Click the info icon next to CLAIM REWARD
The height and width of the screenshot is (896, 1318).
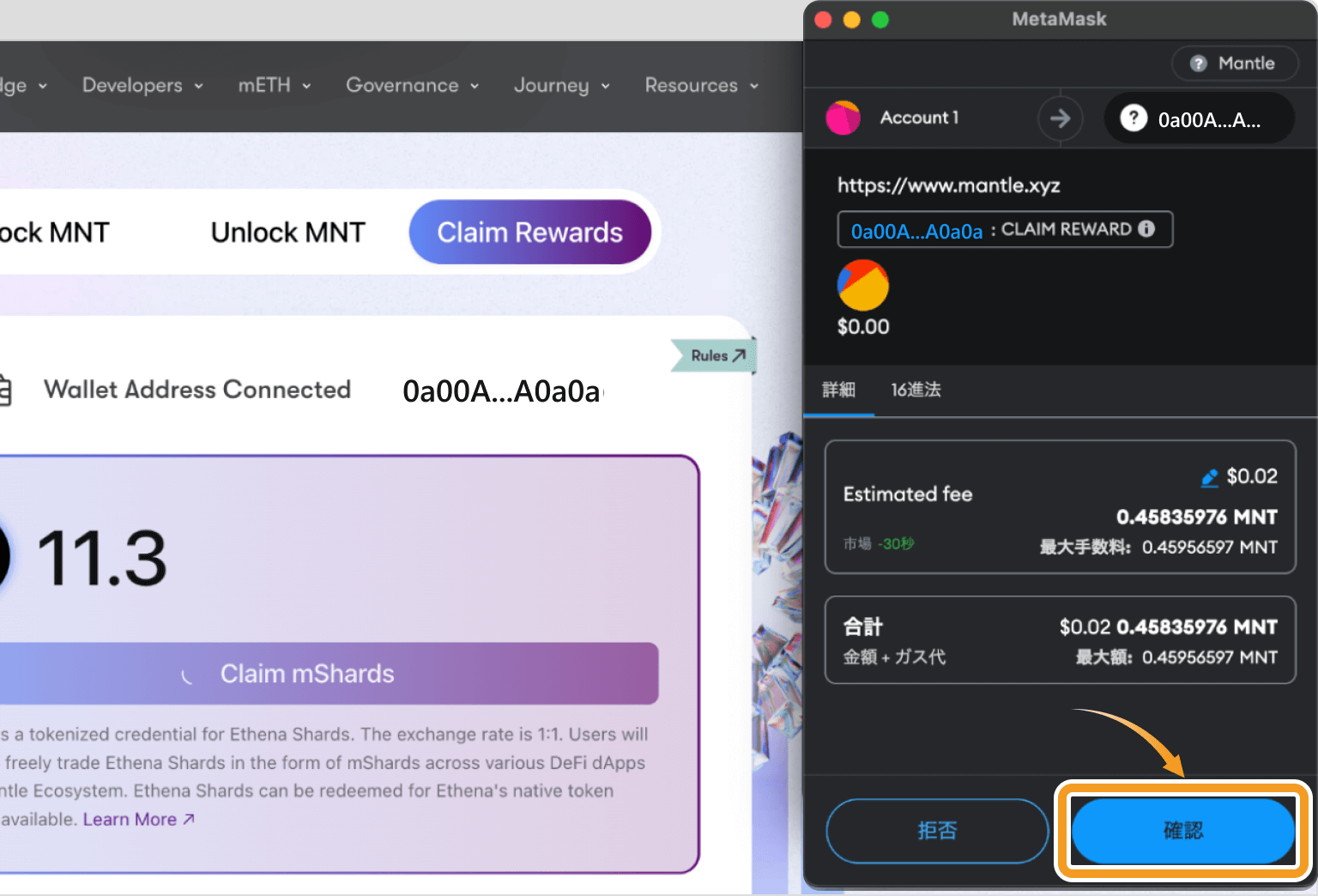(x=1146, y=228)
